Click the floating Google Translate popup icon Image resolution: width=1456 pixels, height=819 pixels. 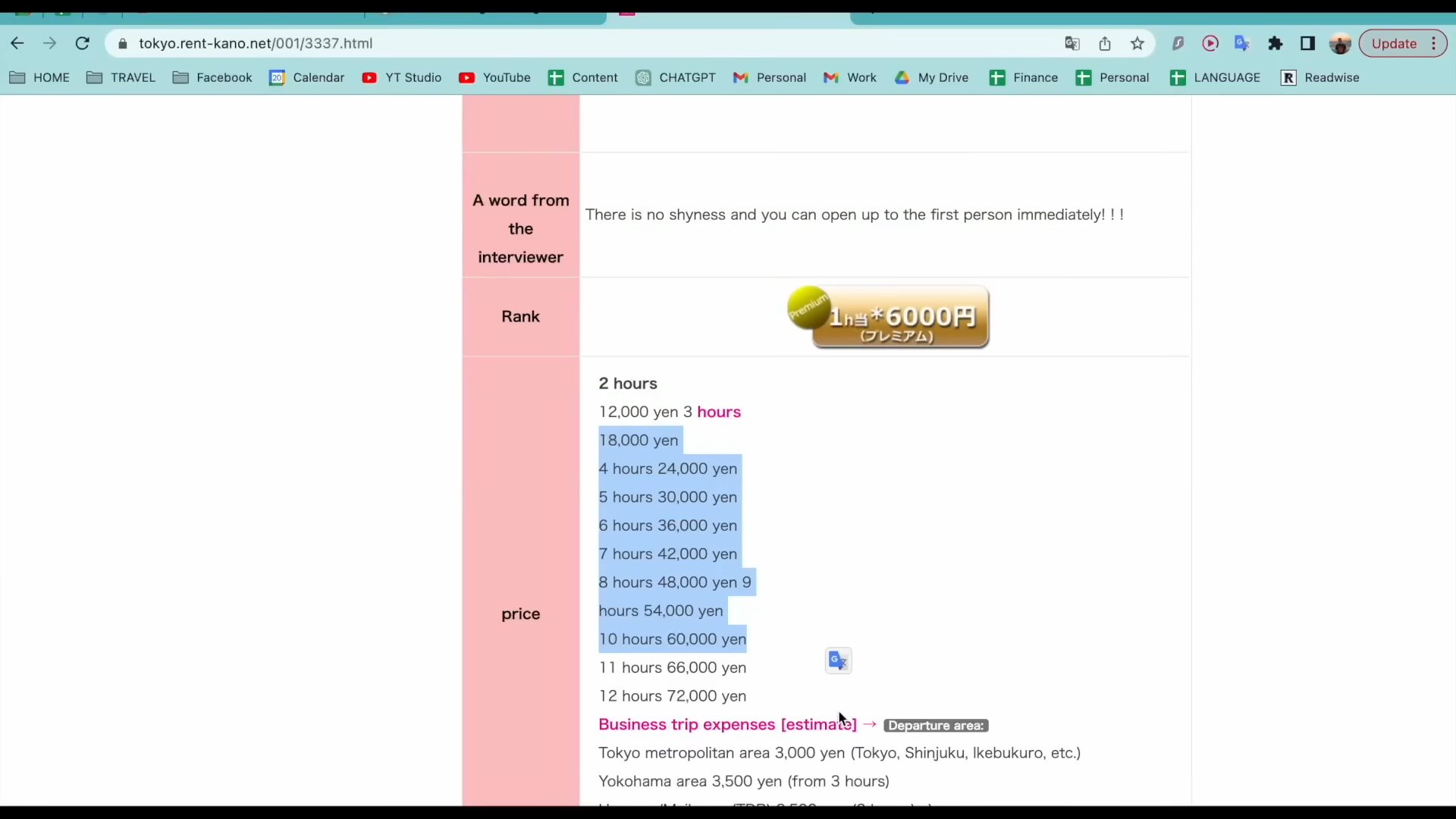838,661
